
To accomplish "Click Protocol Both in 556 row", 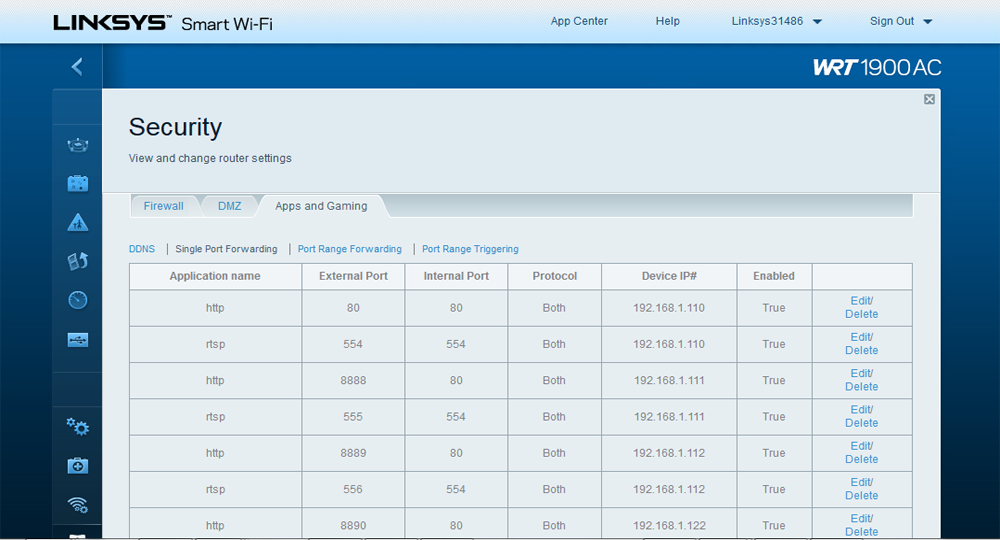I will pos(554,490).
